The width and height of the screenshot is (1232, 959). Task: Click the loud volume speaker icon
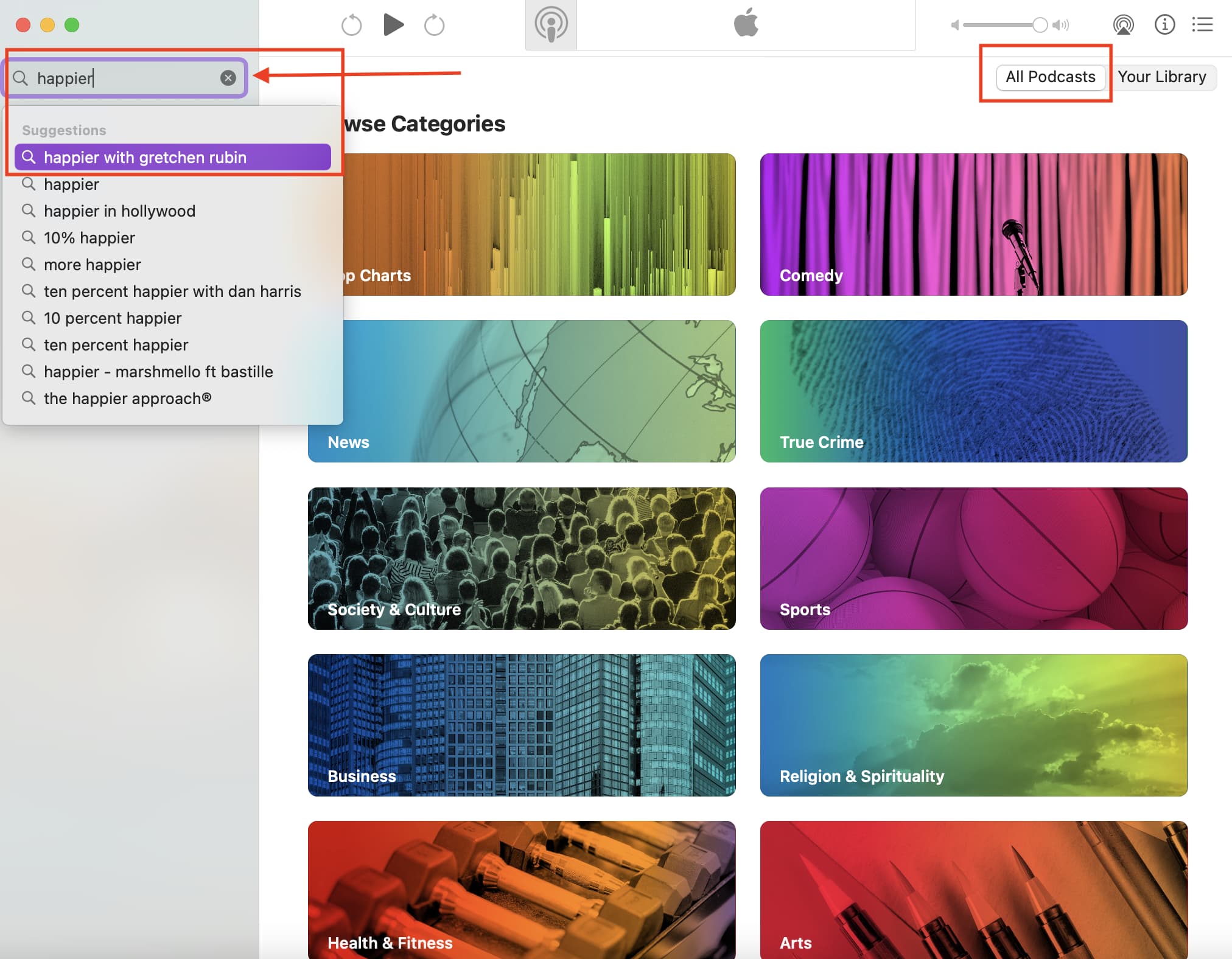[1061, 25]
